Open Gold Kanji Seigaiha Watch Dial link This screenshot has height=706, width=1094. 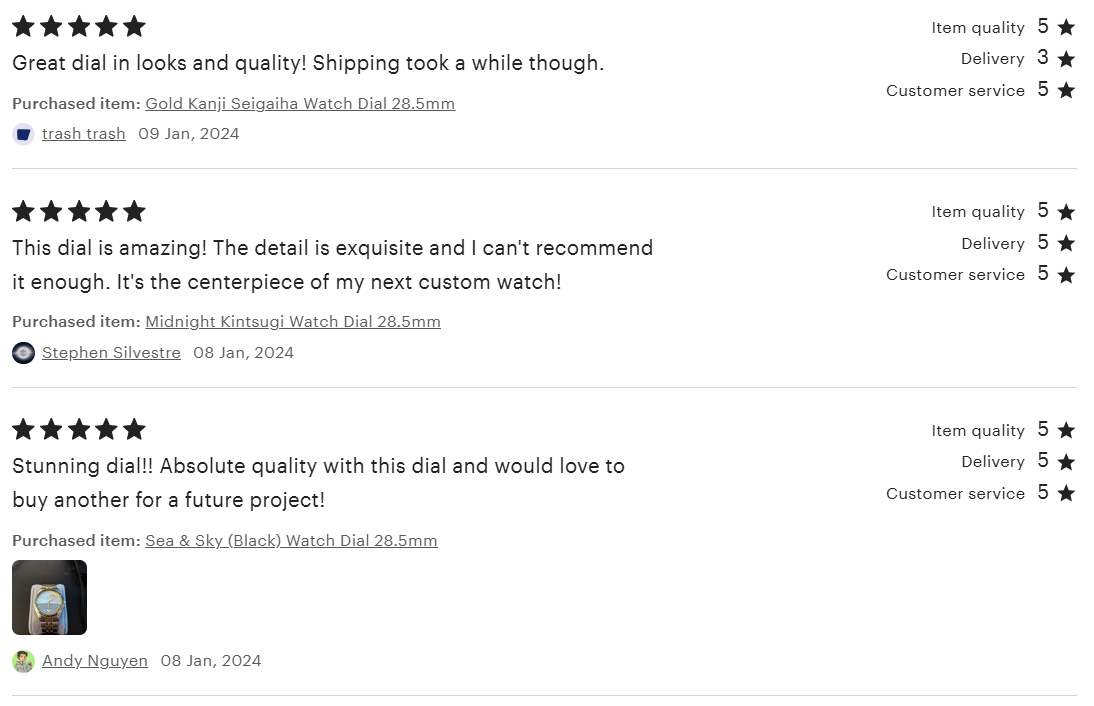(x=300, y=103)
